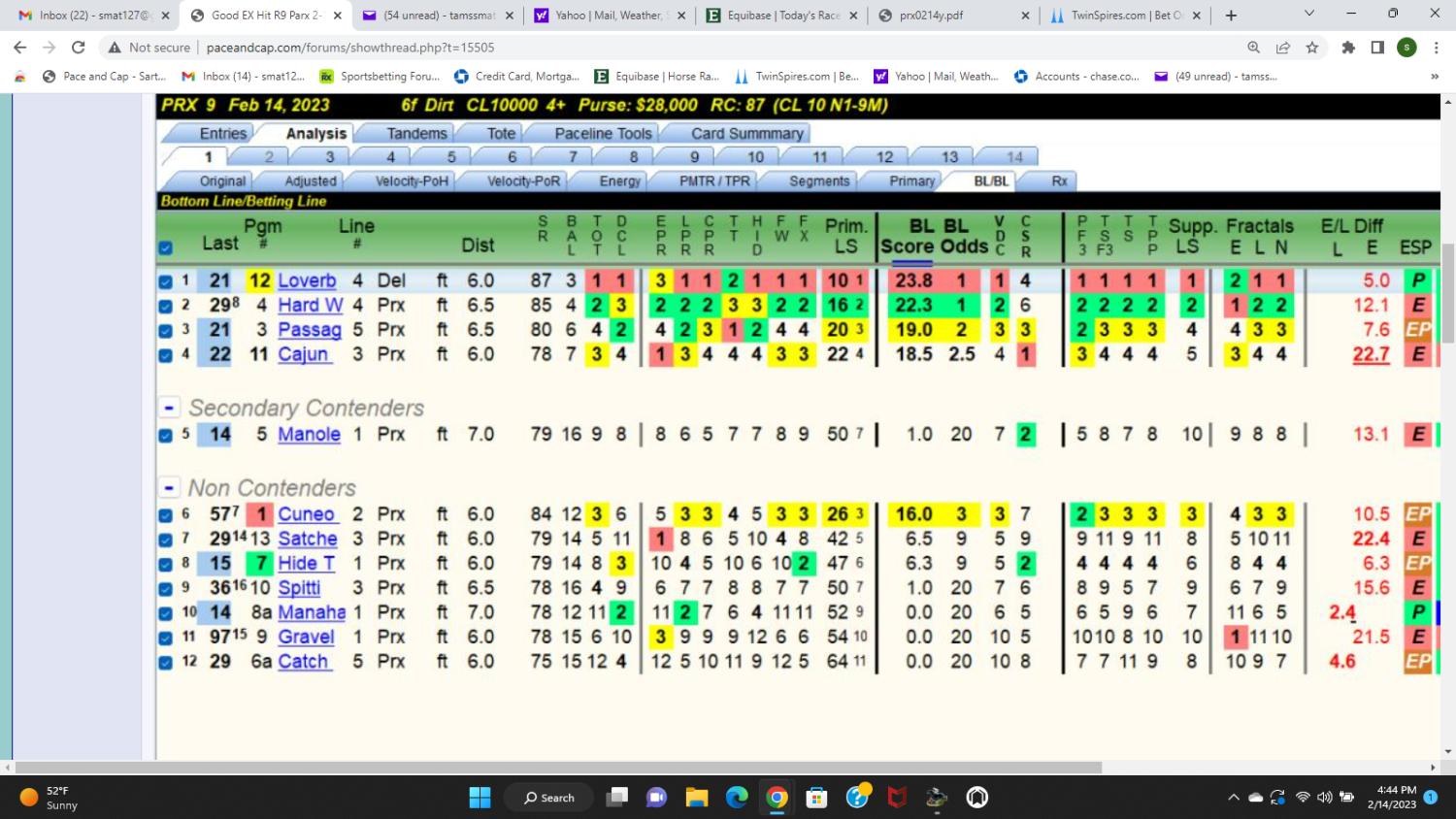The height and width of the screenshot is (819, 1456).
Task: Open McAfee icon on the taskbar
Action: click(897, 797)
